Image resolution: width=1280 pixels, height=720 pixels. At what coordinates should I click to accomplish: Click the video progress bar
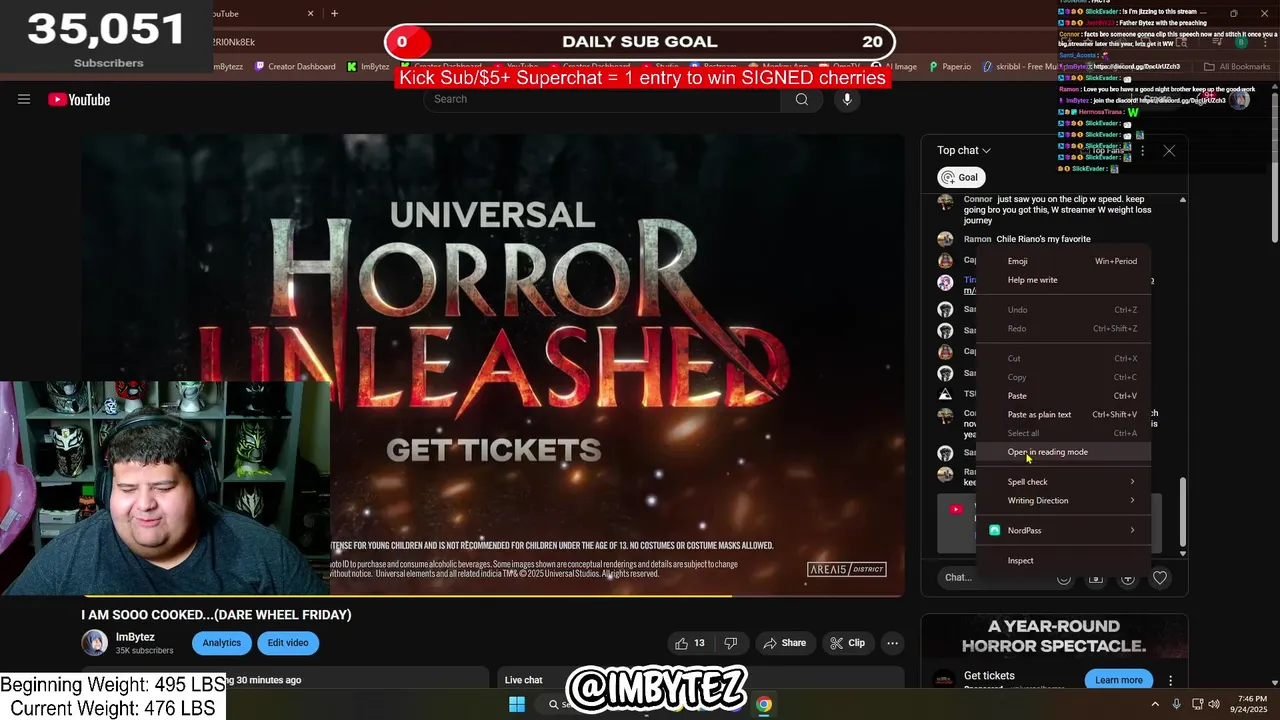point(493,596)
